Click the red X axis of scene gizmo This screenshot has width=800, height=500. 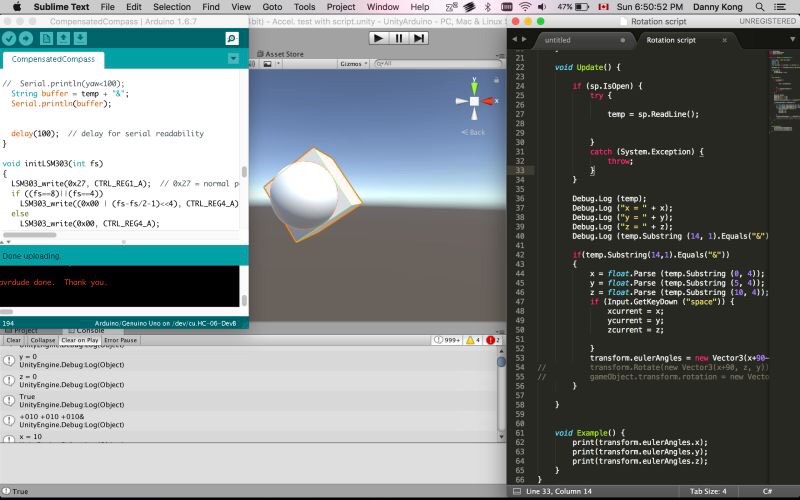point(488,101)
